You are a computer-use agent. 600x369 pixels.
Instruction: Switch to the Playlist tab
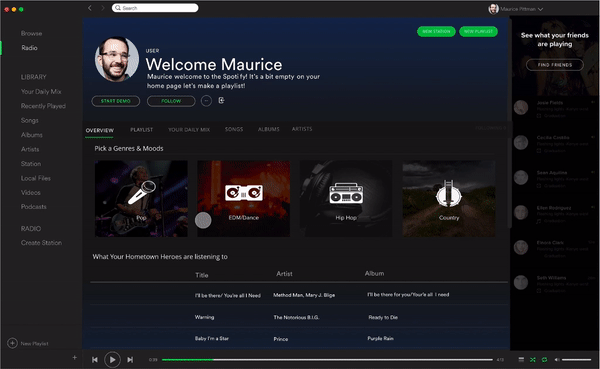(142, 130)
